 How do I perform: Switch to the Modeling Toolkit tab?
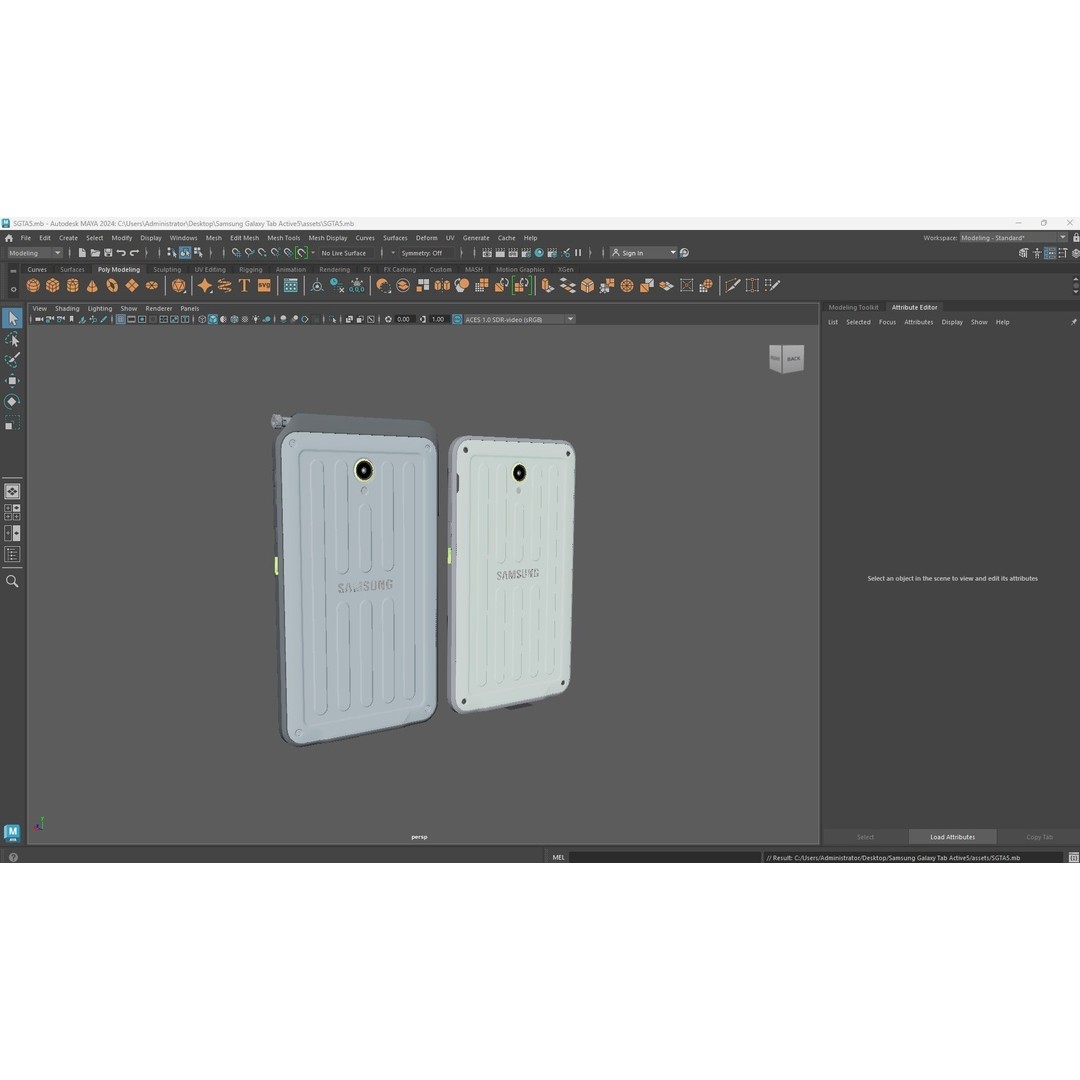[x=853, y=307]
